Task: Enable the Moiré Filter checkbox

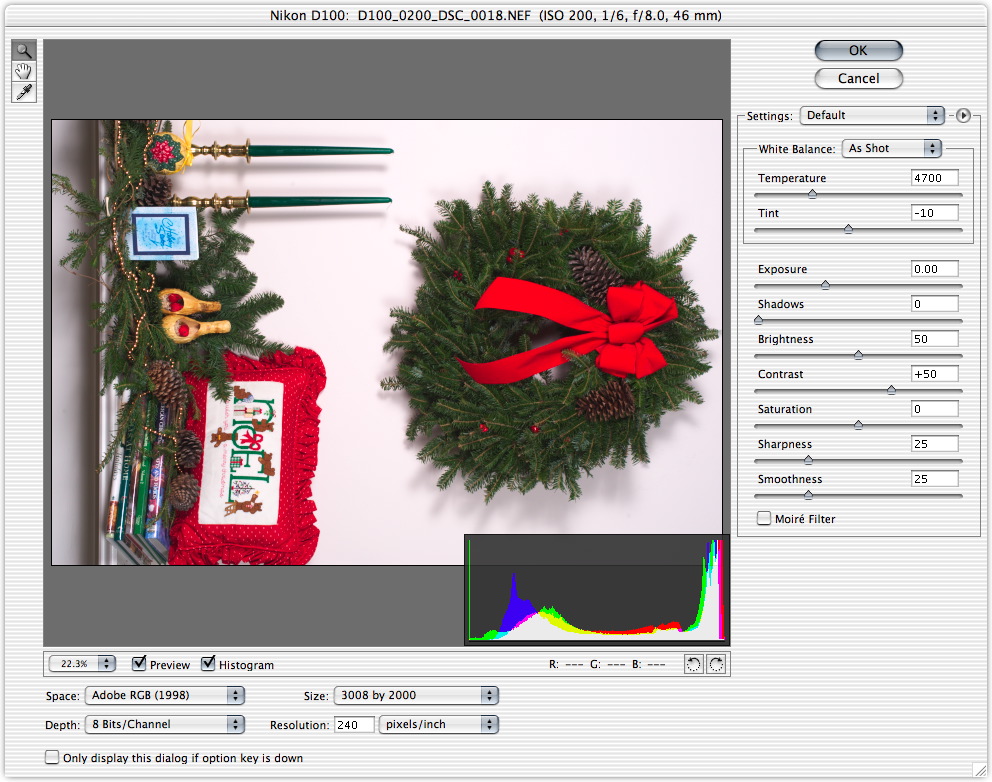Action: [x=765, y=518]
